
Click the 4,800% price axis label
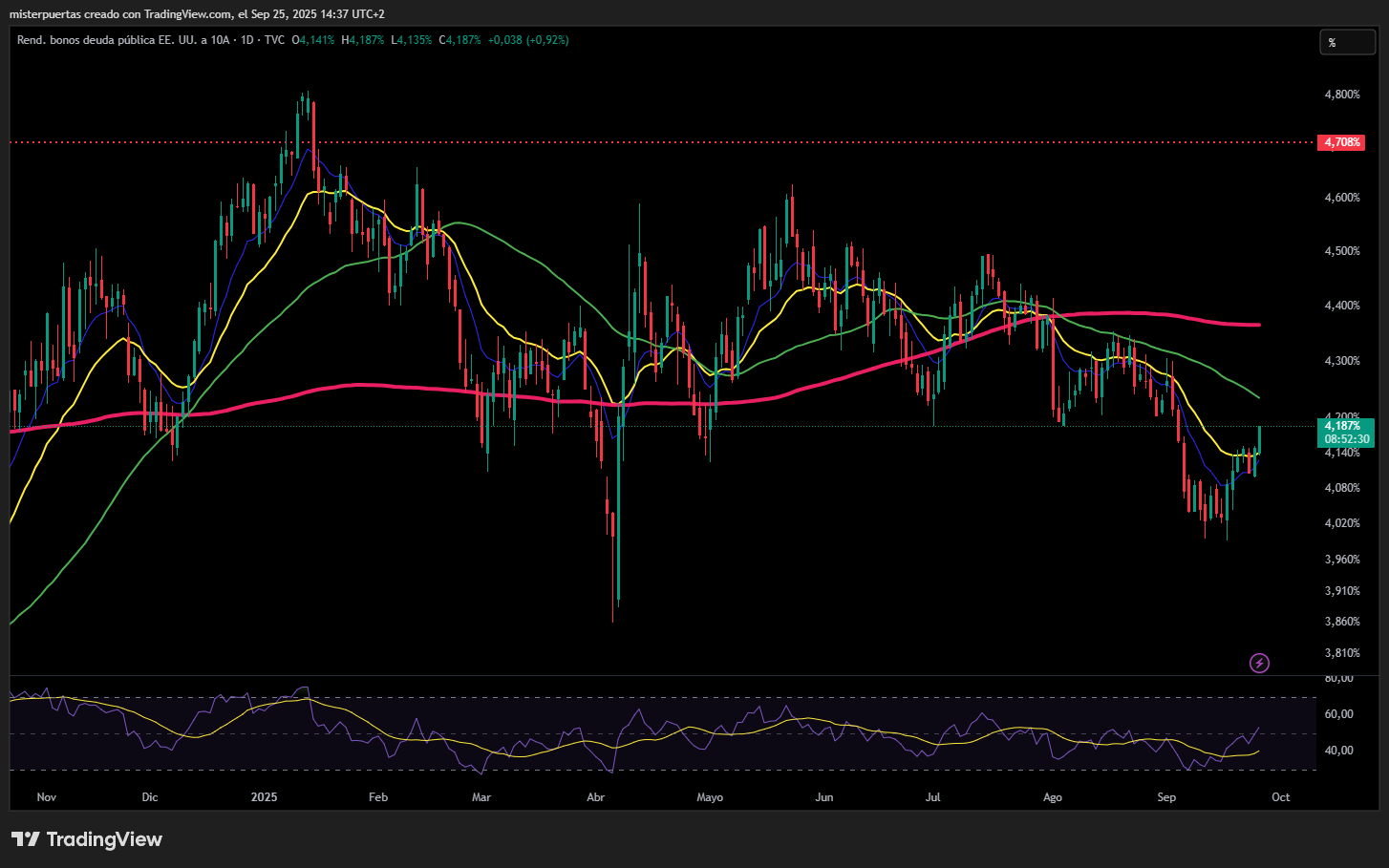[x=1342, y=95]
